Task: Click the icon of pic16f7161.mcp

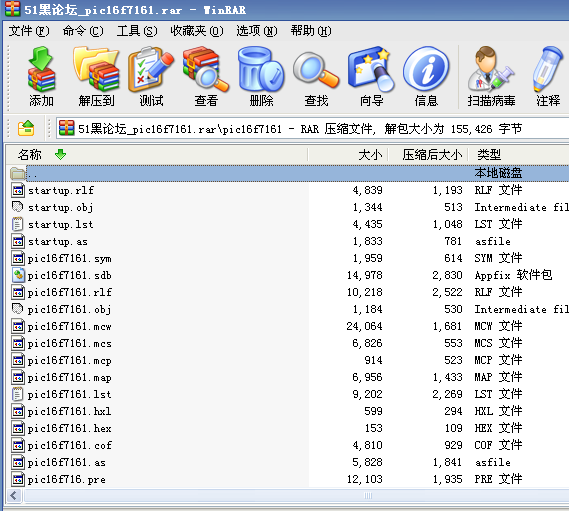Action: pyautogui.click(x=18, y=360)
